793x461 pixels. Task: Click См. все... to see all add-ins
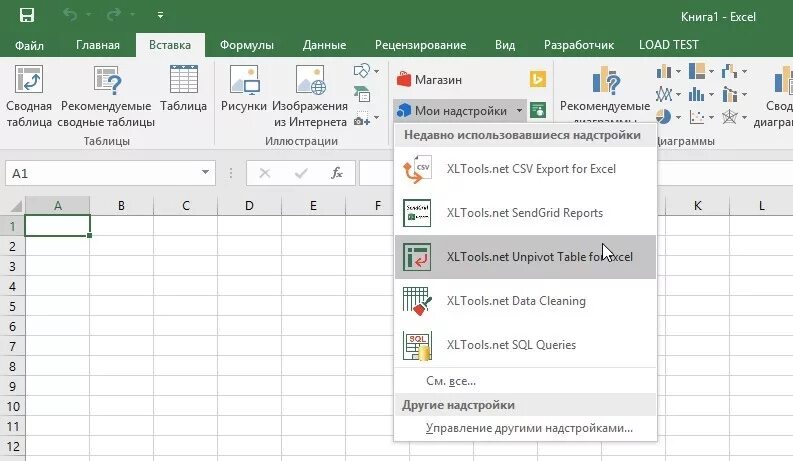coord(525,381)
